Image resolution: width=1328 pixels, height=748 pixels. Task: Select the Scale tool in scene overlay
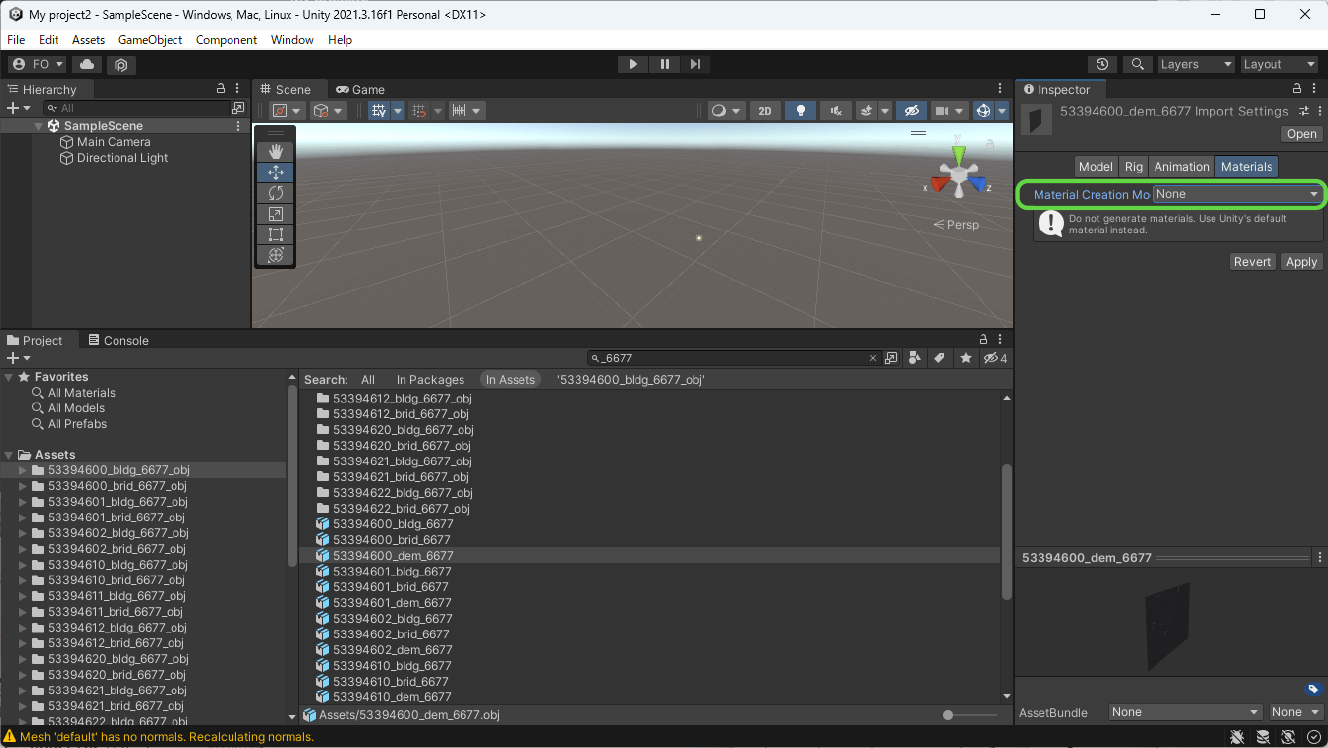pos(276,214)
